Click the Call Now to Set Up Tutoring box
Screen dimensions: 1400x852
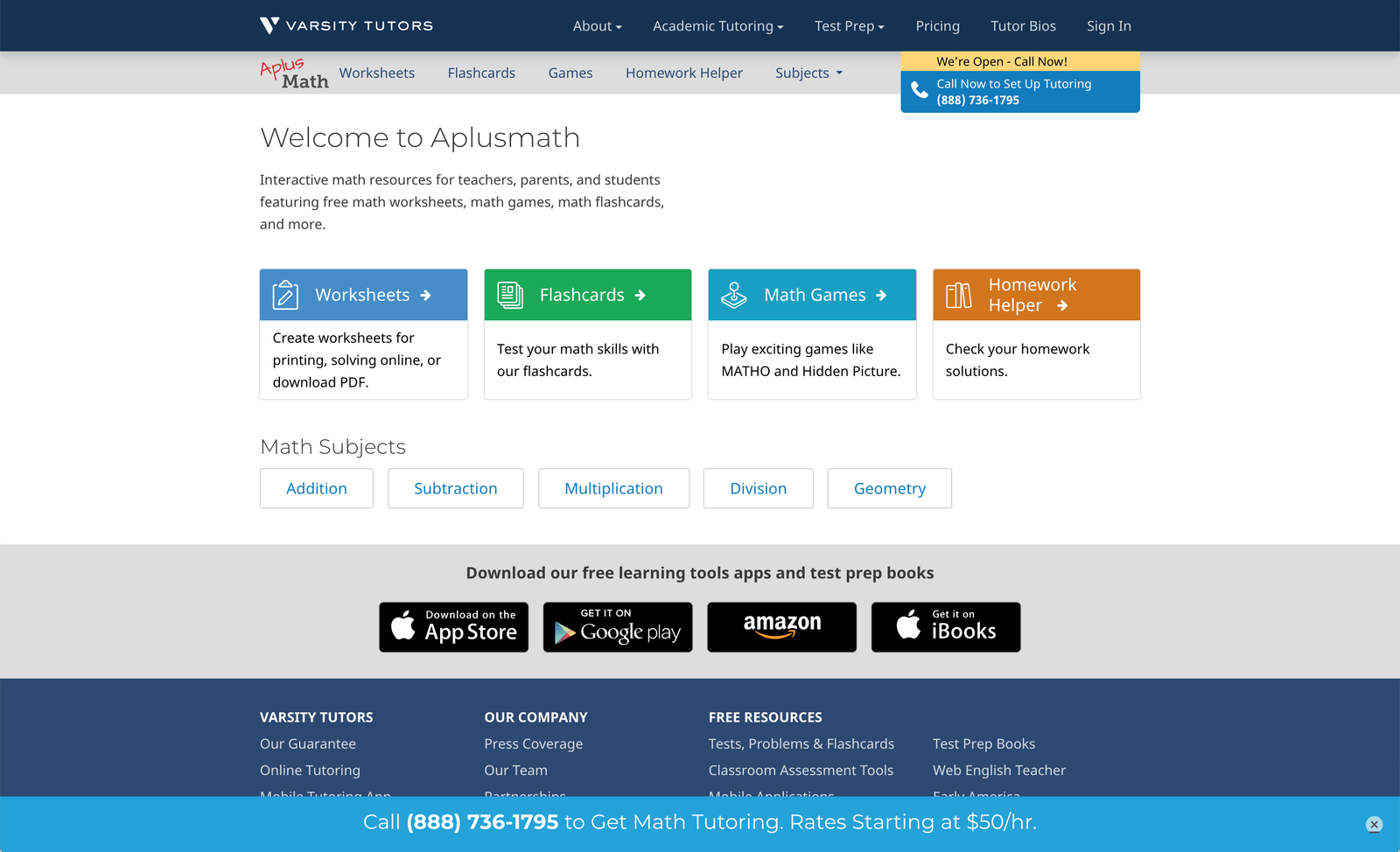pos(1020,92)
